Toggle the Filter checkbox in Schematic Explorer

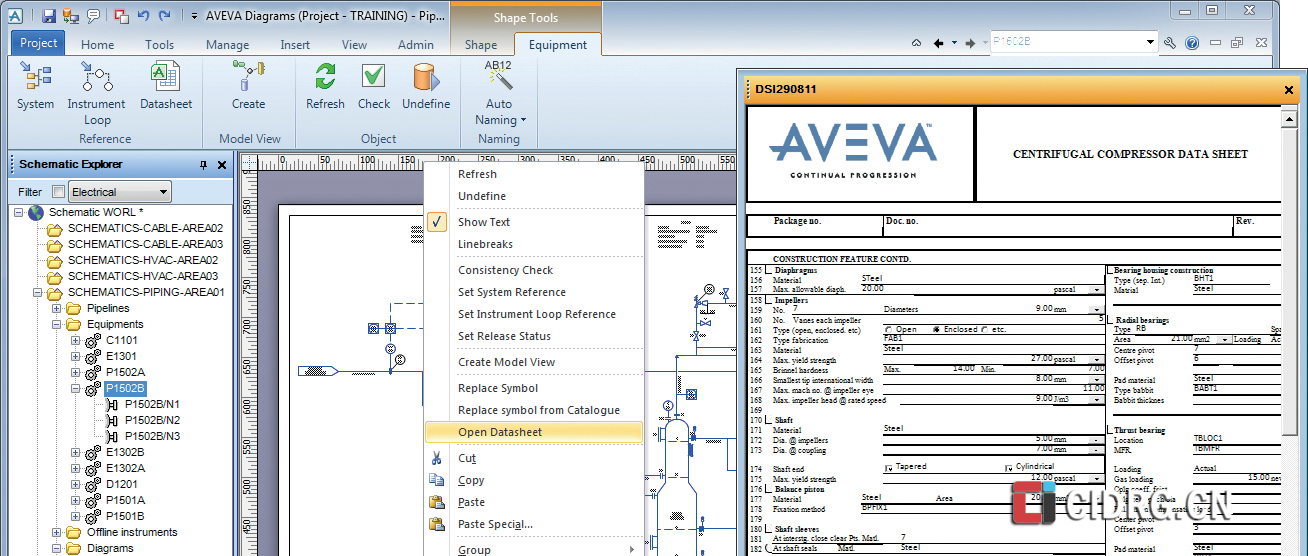58,192
